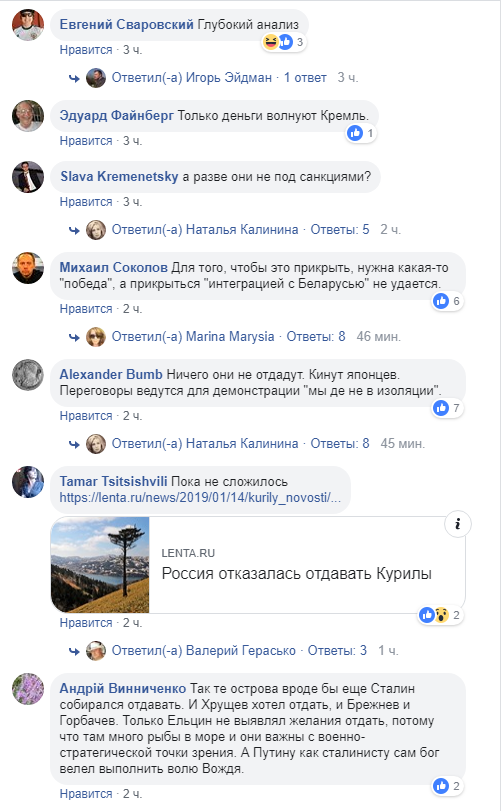The width and height of the screenshot is (501, 811).
Task: Open the like count on Михаил Соколов's comment
Action: pyautogui.click(x=448, y=301)
